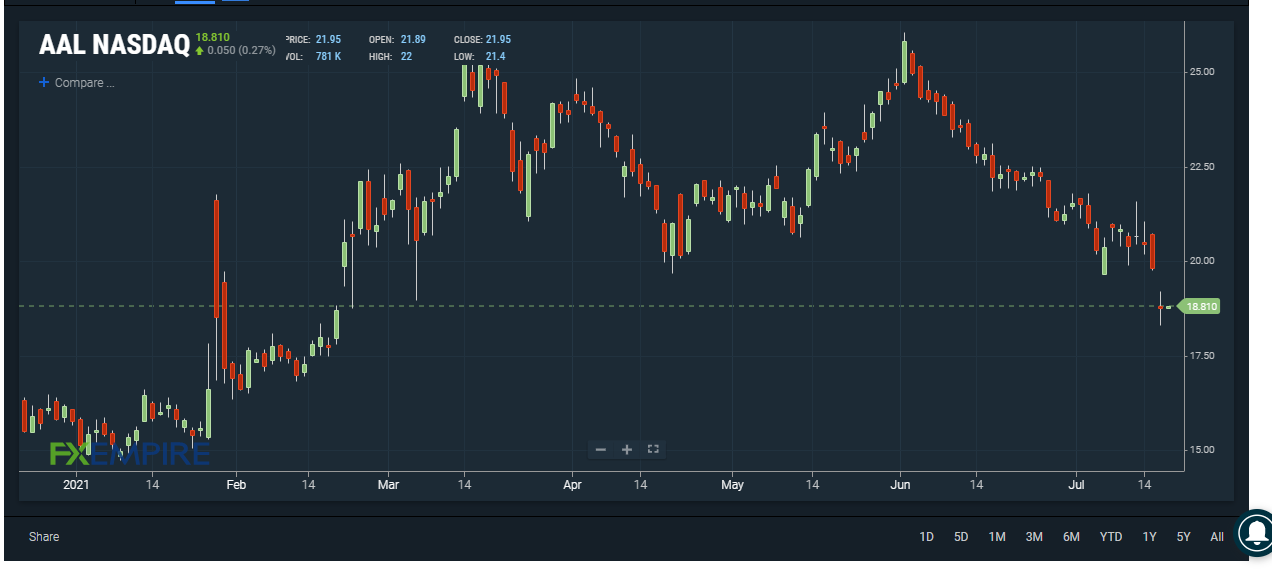The height and width of the screenshot is (574, 1272).
Task: Click the 20.00 price axis label
Action: (x=1201, y=261)
